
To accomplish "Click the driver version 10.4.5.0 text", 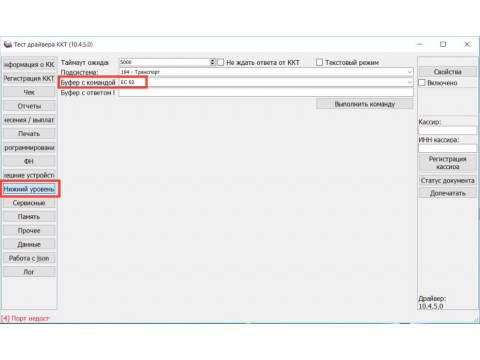I will click(x=431, y=306).
